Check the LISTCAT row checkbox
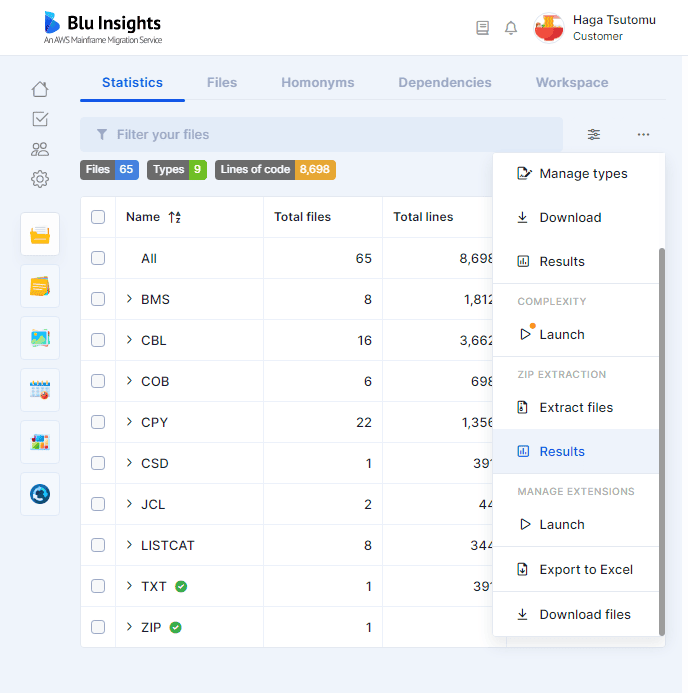The width and height of the screenshot is (688, 693). click(98, 545)
